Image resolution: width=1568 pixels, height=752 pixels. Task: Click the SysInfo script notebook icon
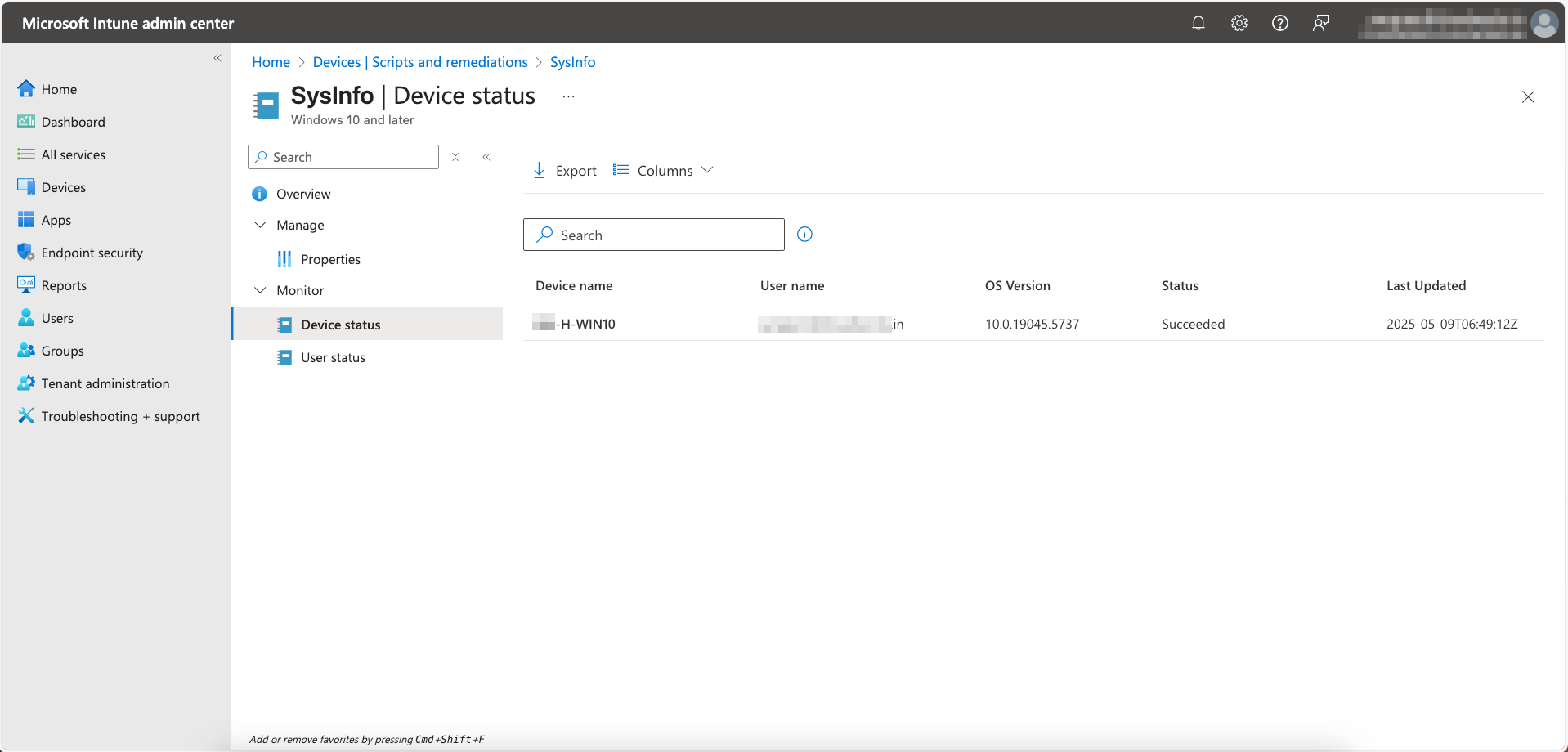[x=266, y=105]
